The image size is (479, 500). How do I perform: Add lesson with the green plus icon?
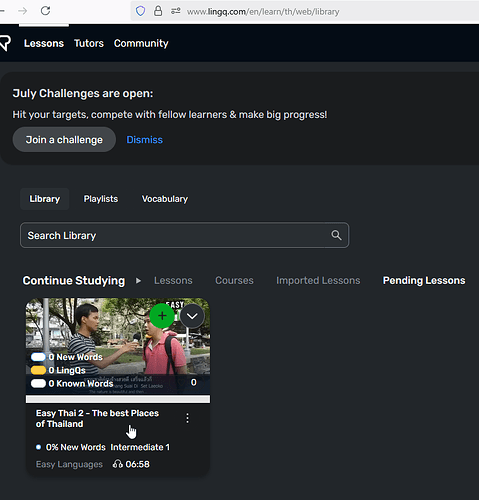[x=162, y=316]
